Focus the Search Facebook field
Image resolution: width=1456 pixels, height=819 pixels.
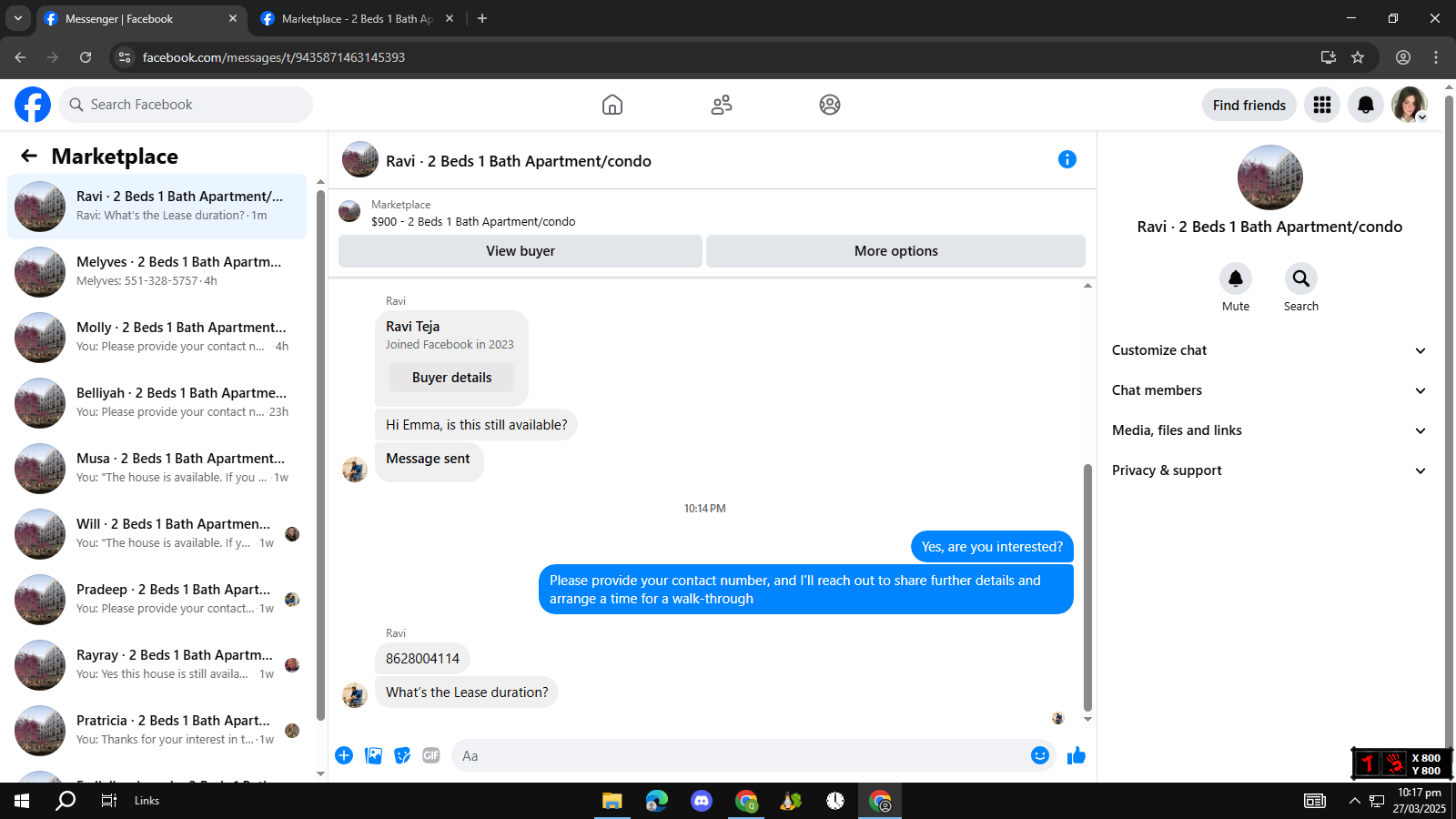186,105
